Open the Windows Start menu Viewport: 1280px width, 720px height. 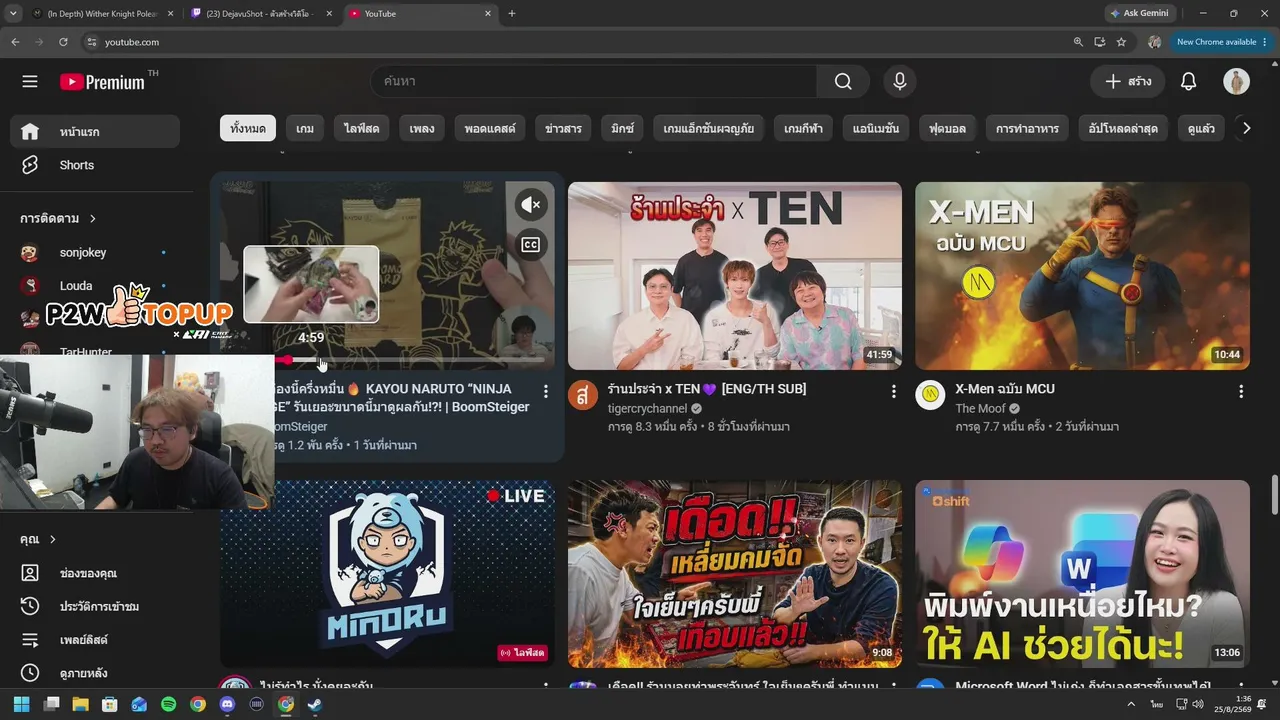coord(21,704)
